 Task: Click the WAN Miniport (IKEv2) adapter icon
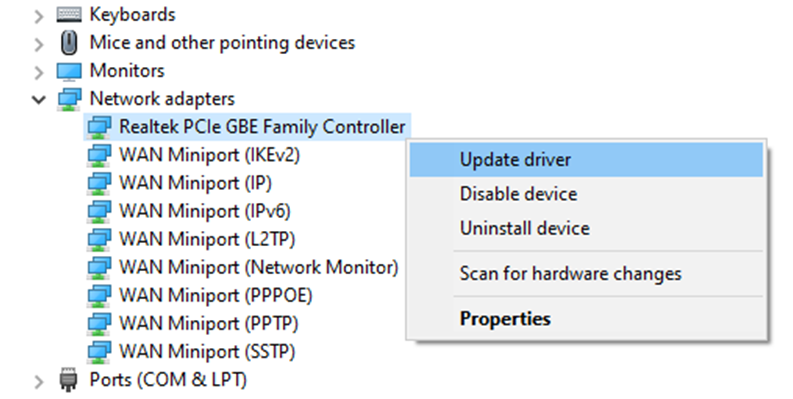point(99,155)
